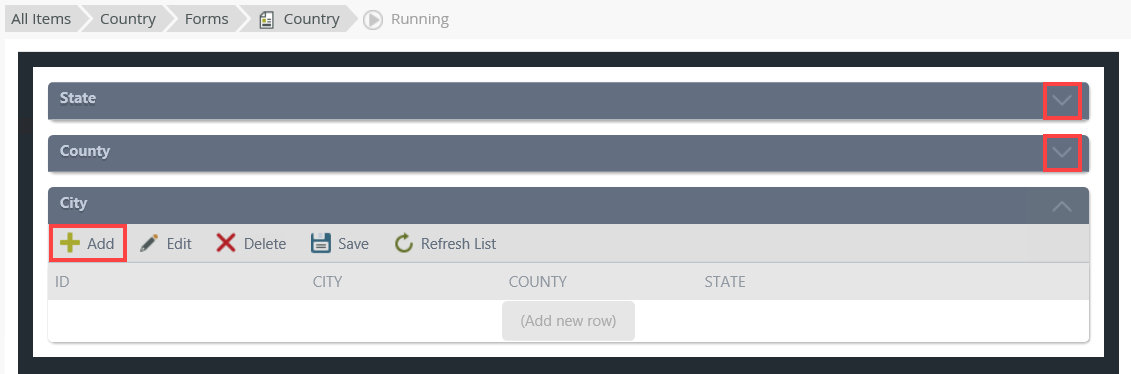The width and height of the screenshot is (1131, 374).
Task: Sort by the STATE column header
Action: [725, 282]
